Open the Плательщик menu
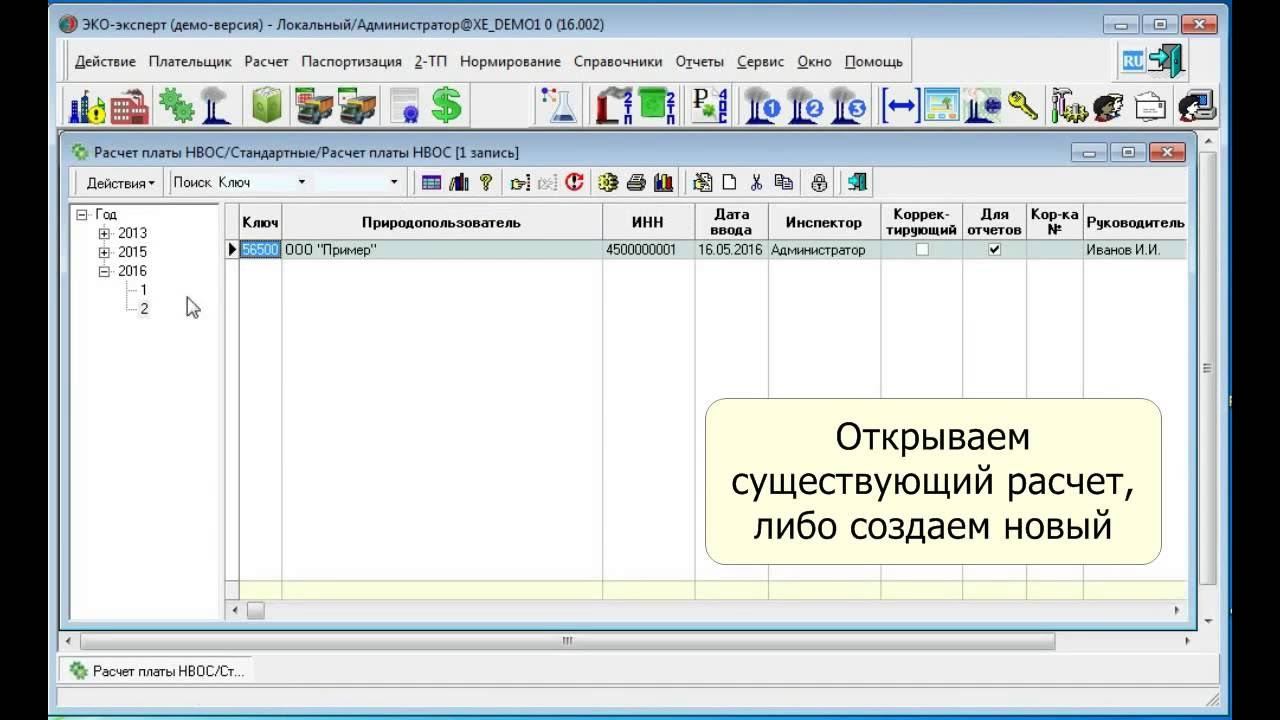 tap(190, 61)
